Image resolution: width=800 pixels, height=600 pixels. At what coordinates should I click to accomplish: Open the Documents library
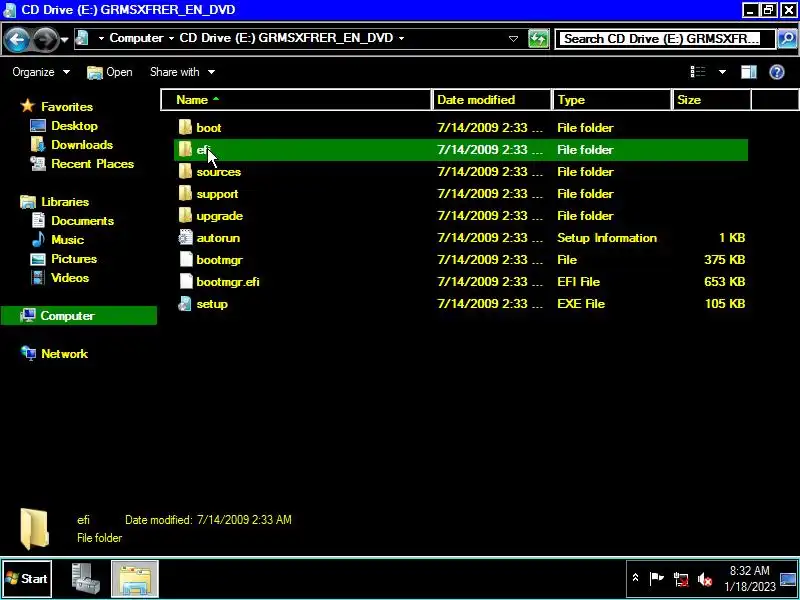click(x=82, y=221)
